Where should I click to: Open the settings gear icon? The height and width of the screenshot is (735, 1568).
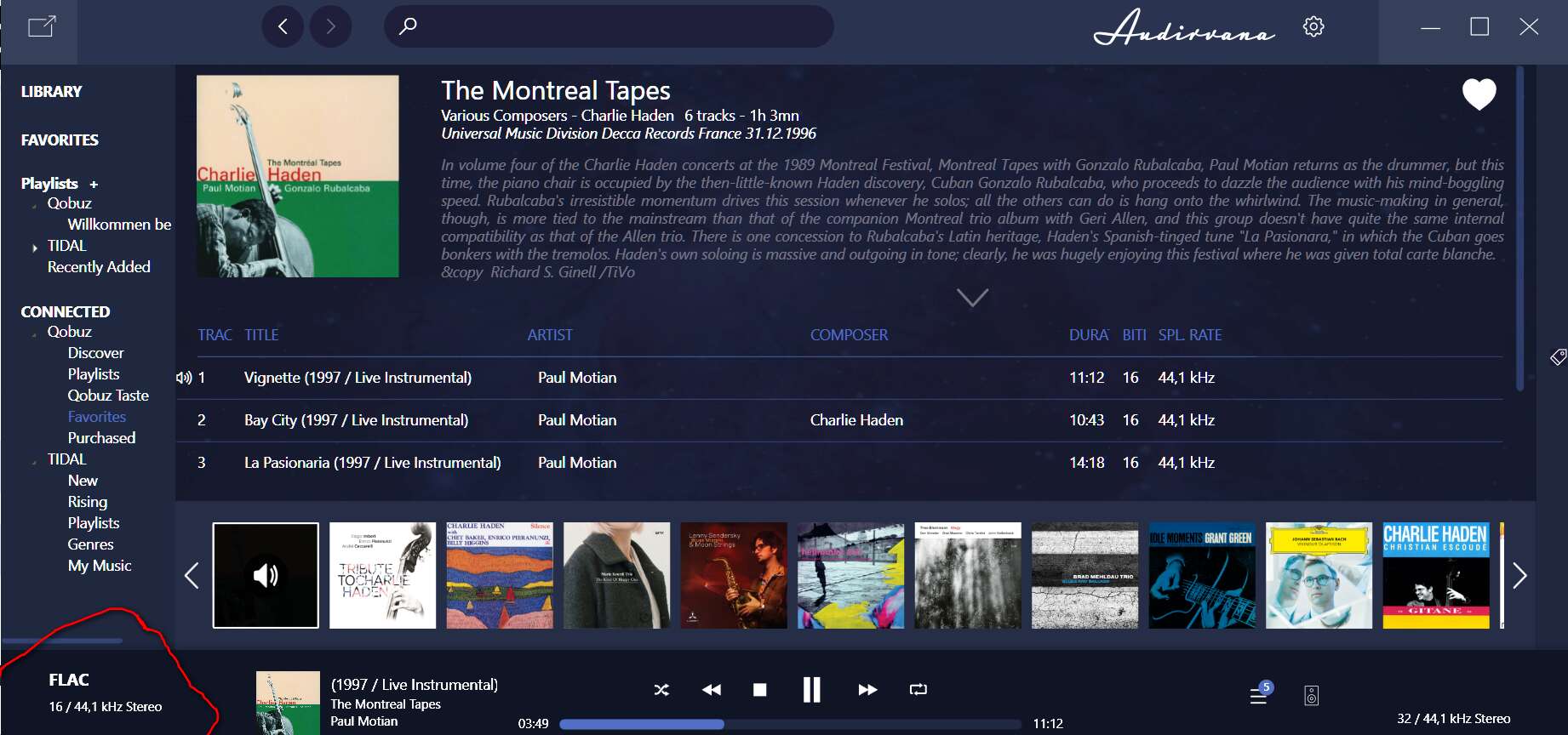point(1313,26)
